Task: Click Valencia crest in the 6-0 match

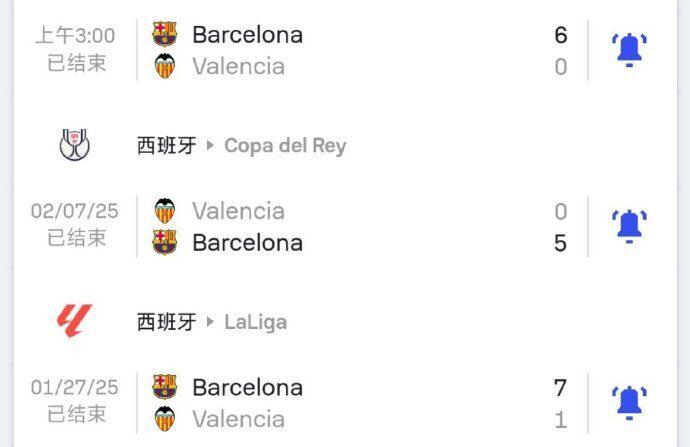Action: pos(165,67)
